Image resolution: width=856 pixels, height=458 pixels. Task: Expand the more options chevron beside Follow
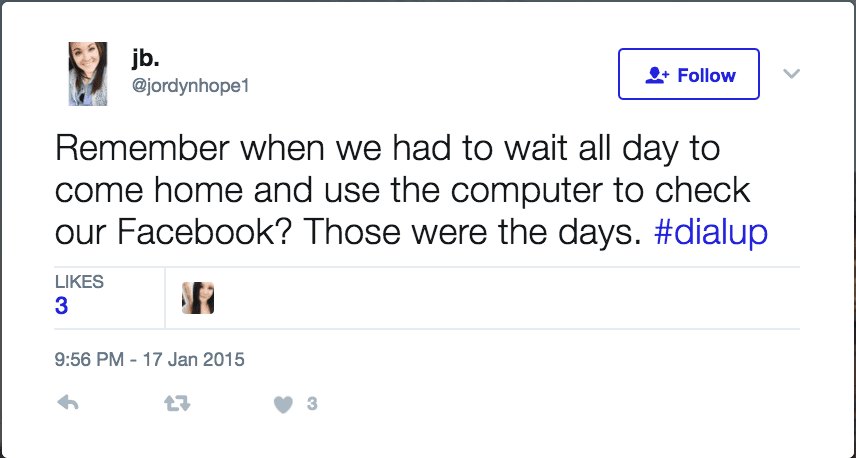pyautogui.click(x=792, y=73)
